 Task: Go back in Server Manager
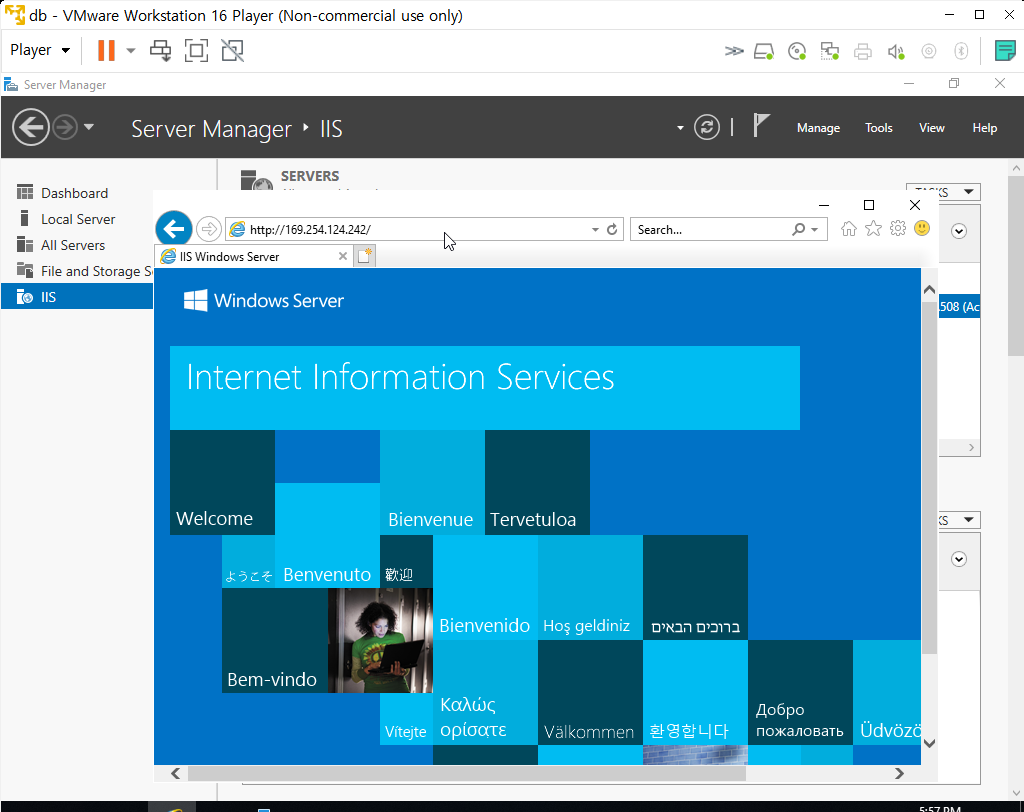(31, 127)
